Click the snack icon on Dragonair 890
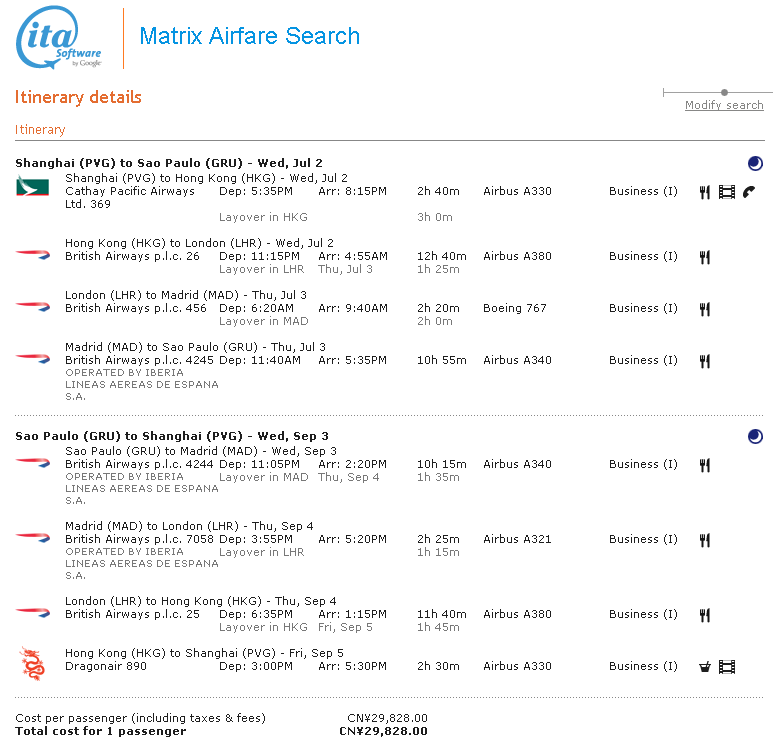Viewport: 773px width, 750px height. (x=704, y=667)
